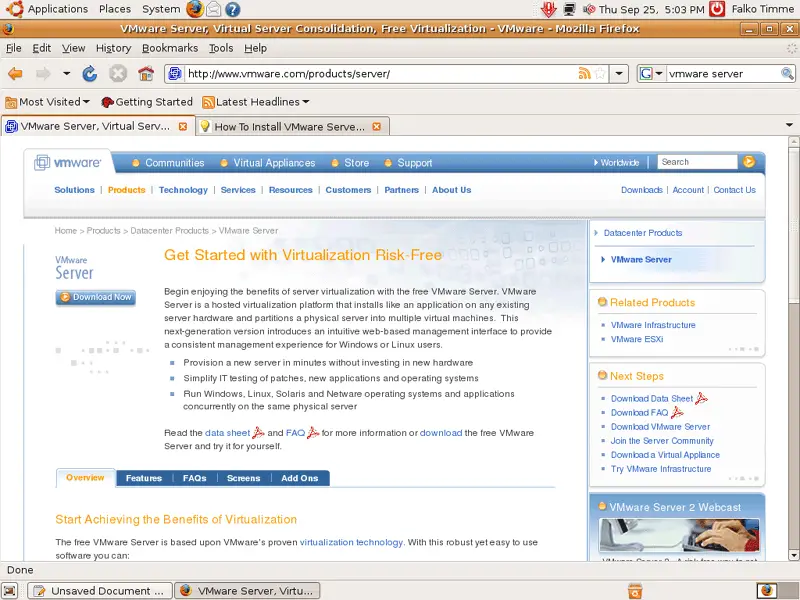This screenshot has width=800, height=600.
Task: Click the PDF icon next to Download FAQ
Action: click(x=677, y=412)
